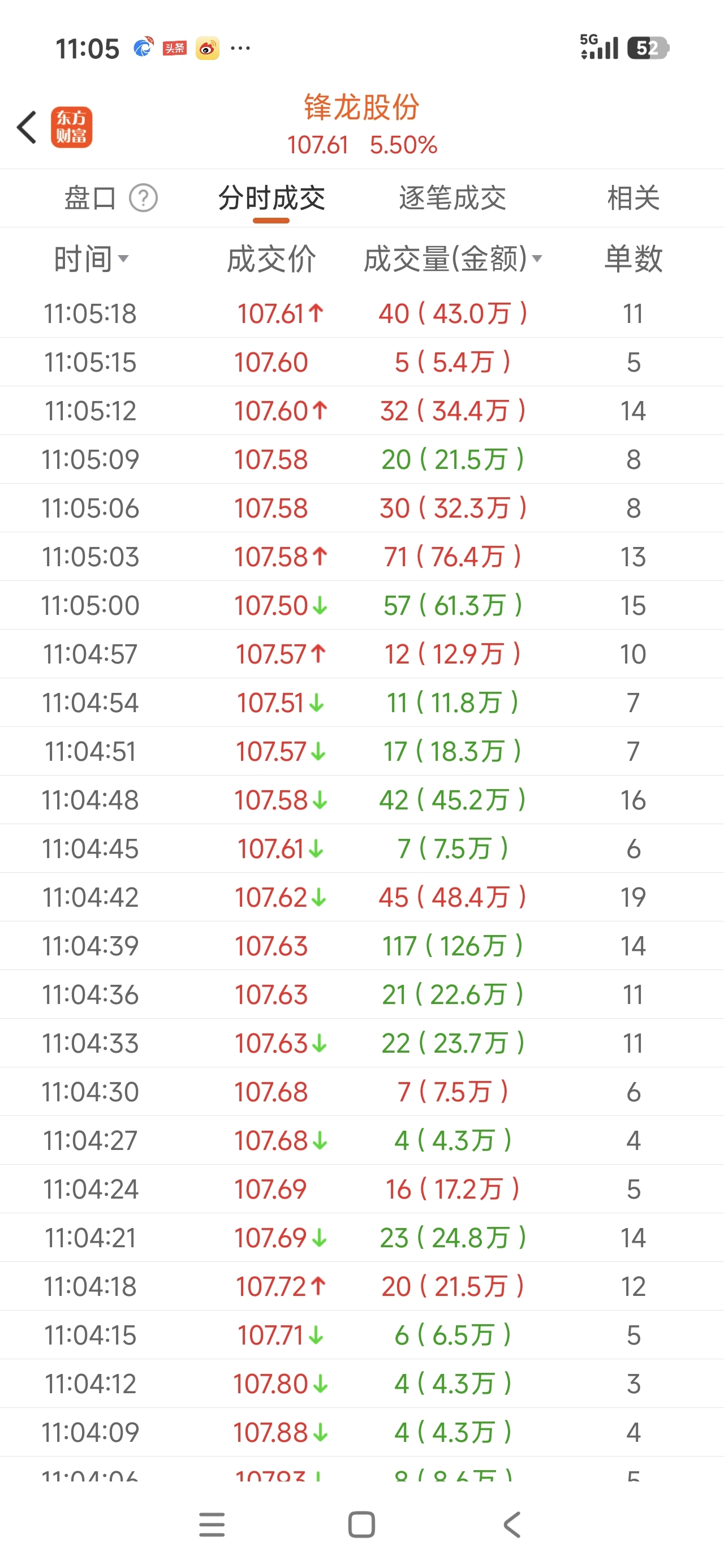724x1568 pixels.
Task: Tap the 单数 column header
Action: 633,259
